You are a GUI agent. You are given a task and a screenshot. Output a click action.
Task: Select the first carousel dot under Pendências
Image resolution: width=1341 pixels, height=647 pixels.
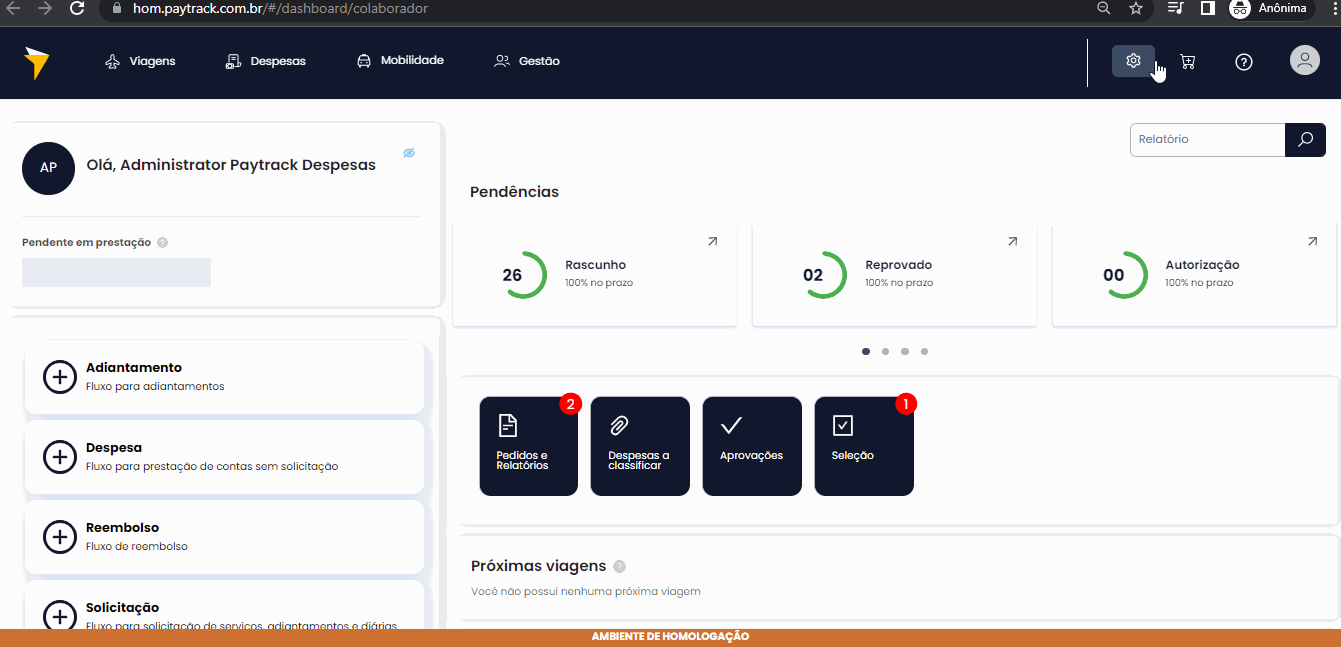click(866, 351)
